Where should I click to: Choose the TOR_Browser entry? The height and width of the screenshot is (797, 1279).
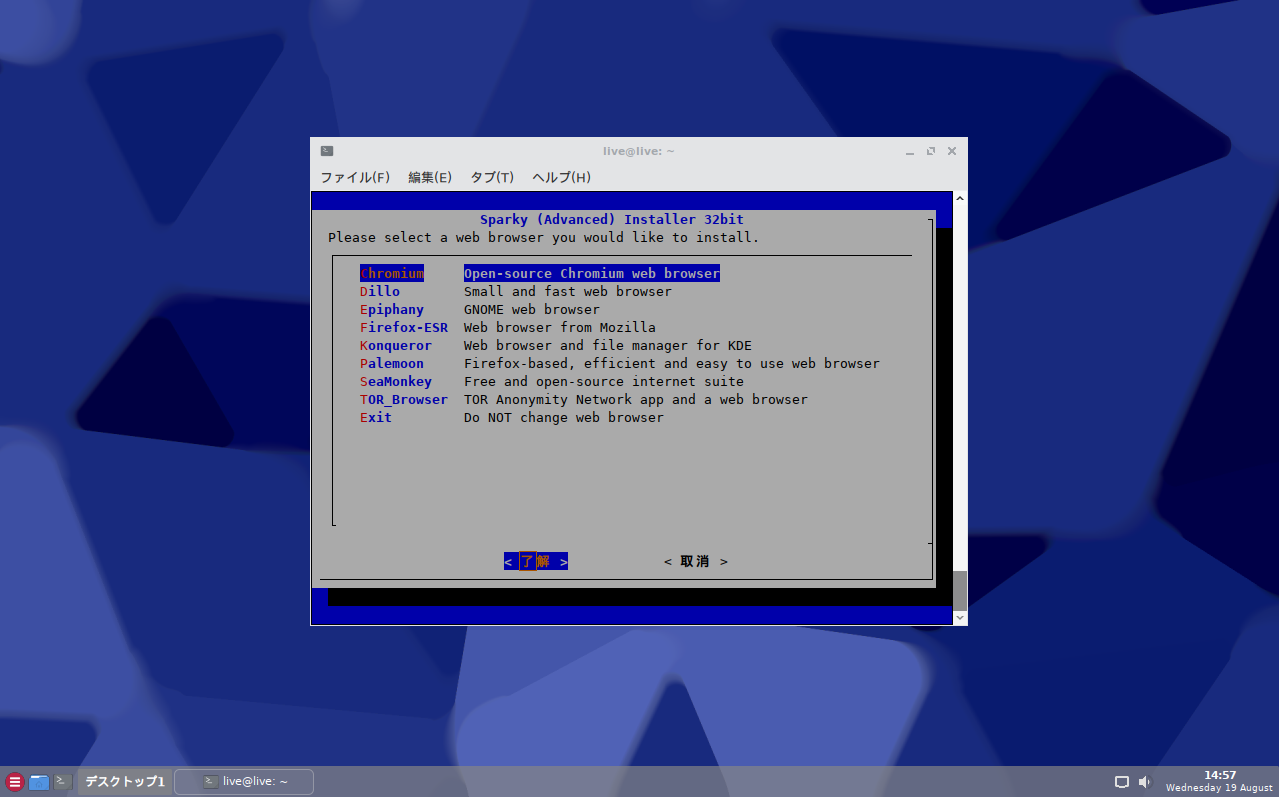404,399
